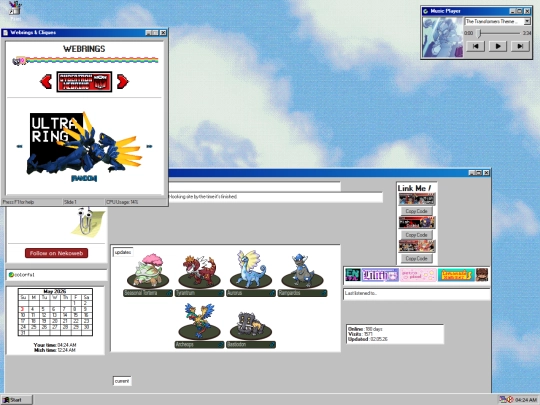Skip to previous track in Music Player
The image size is (540, 405).
(476, 46)
